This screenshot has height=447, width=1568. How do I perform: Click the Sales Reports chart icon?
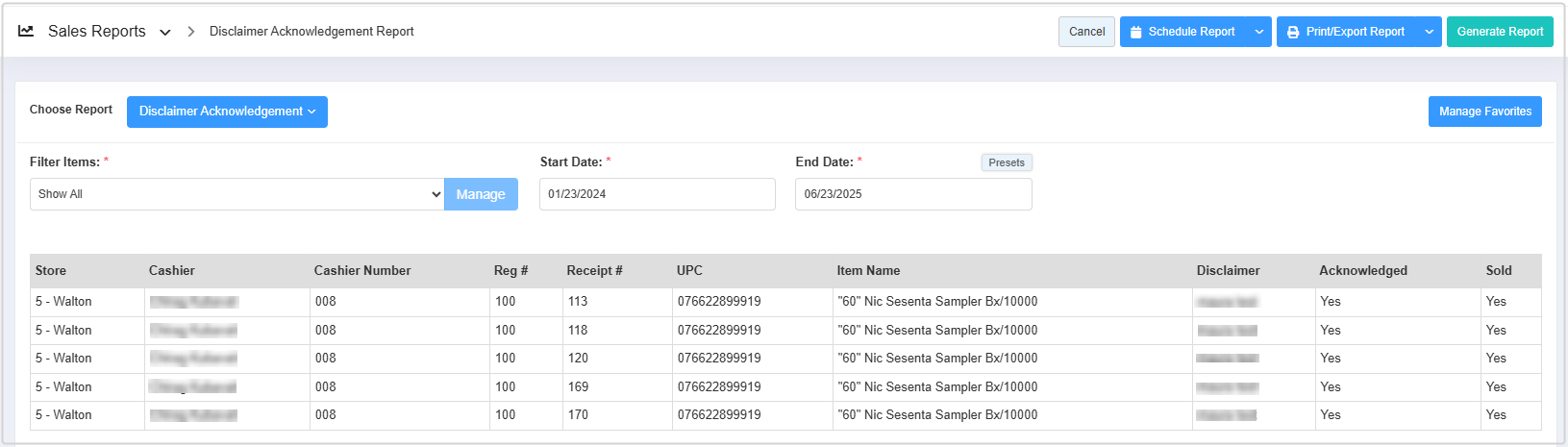(26, 31)
